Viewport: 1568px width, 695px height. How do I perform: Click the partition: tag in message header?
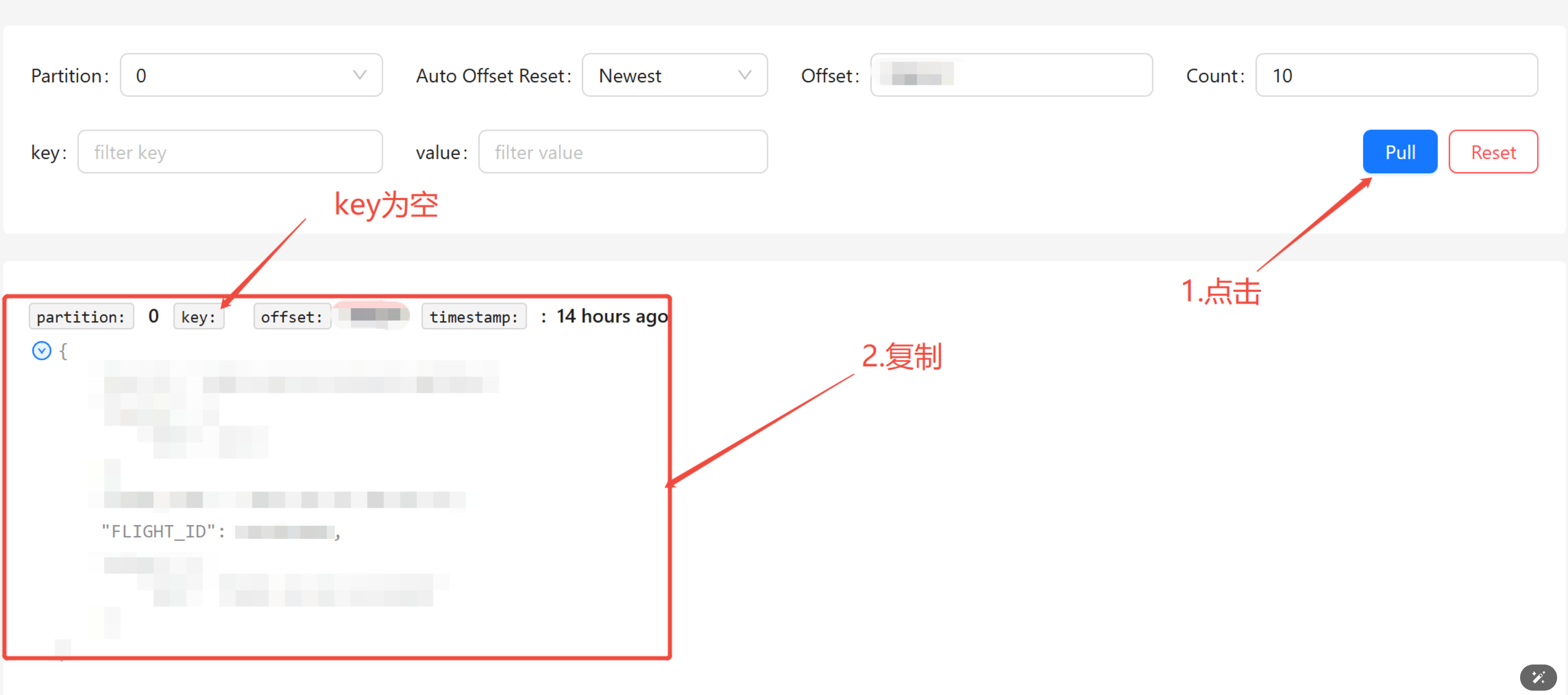[81, 316]
